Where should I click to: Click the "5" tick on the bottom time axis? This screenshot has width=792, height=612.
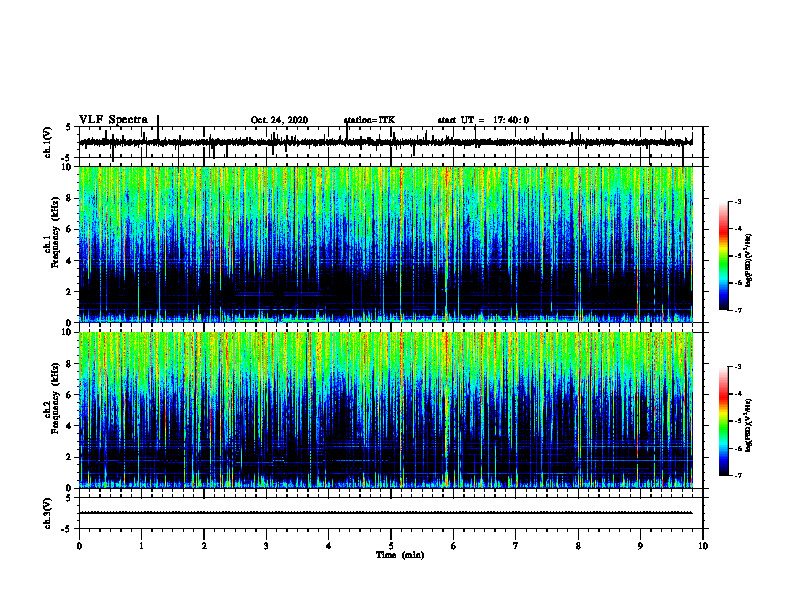(391, 546)
